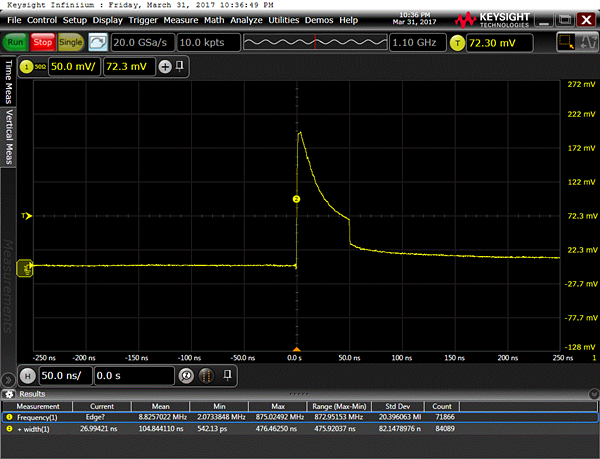Viewport: 600px width, 459px height.
Task: Click the trigger level T marker on left edge
Action: [x=27, y=216]
